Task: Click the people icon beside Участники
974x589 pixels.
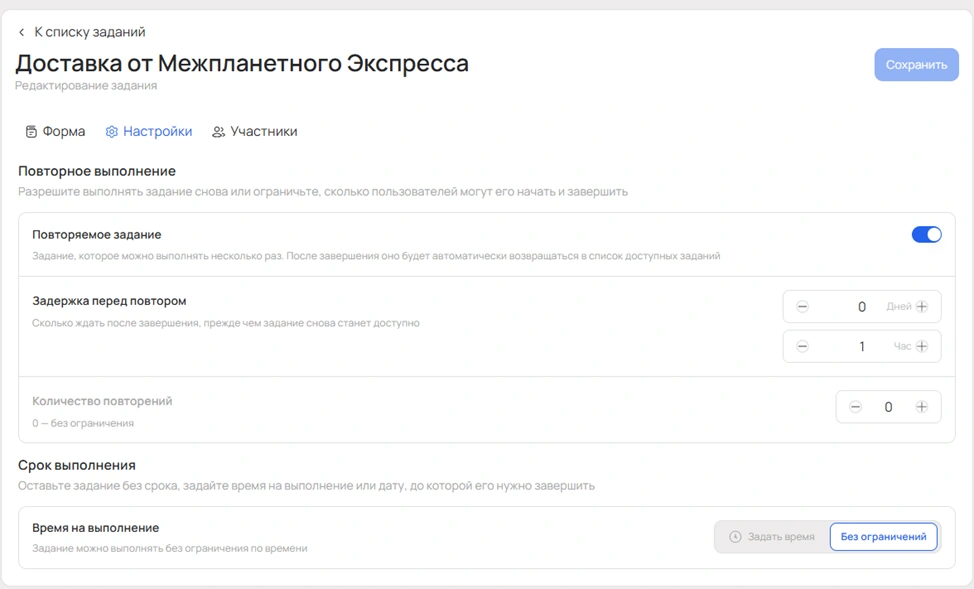Action: (218, 132)
